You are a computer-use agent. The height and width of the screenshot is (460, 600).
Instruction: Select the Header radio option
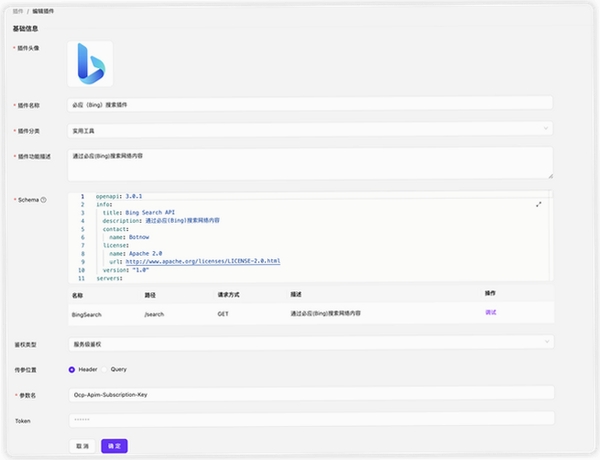(72, 370)
